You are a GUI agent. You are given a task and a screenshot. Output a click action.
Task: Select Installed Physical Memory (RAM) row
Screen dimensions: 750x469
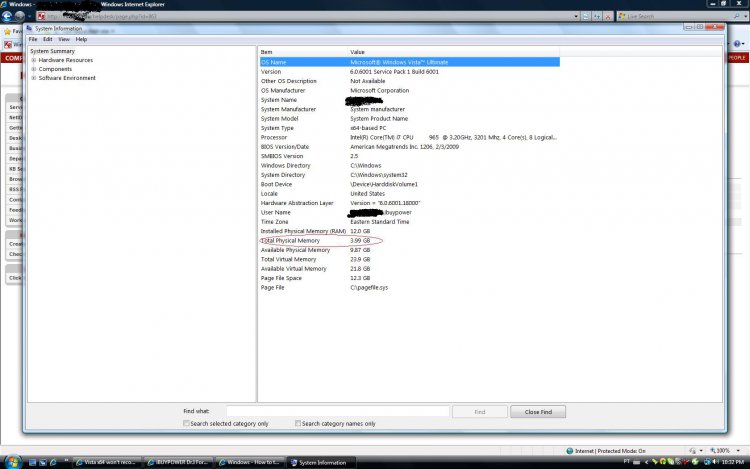409,231
